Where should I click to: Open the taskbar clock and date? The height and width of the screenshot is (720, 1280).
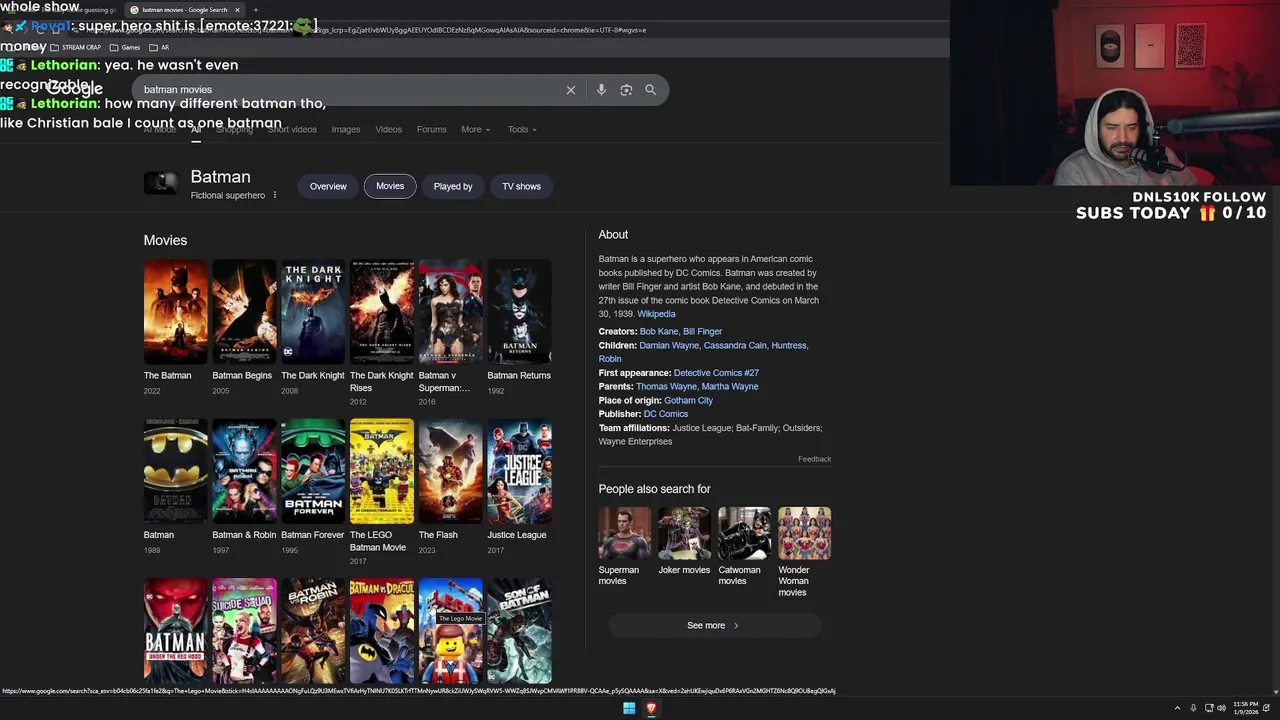coord(1246,708)
